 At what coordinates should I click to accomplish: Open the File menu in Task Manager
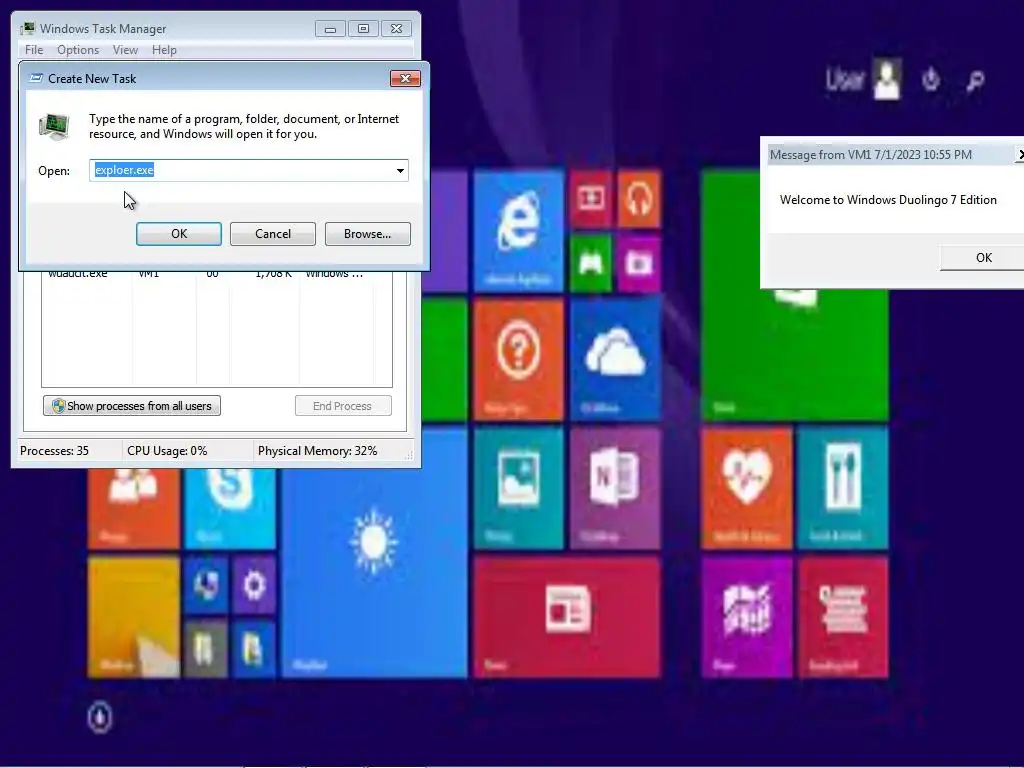tap(34, 50)
